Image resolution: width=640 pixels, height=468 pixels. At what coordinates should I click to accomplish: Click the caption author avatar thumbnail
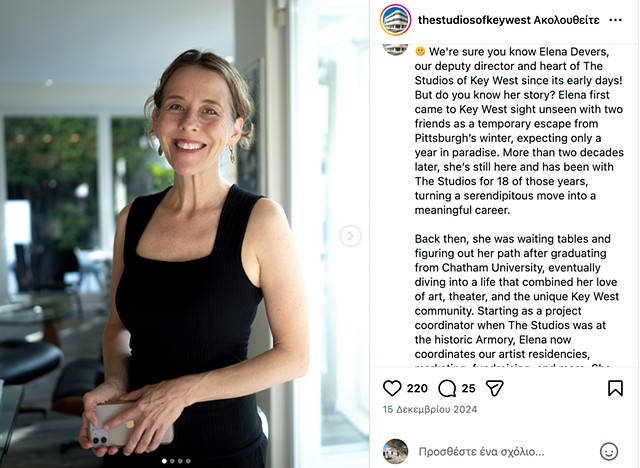(395, 49)
